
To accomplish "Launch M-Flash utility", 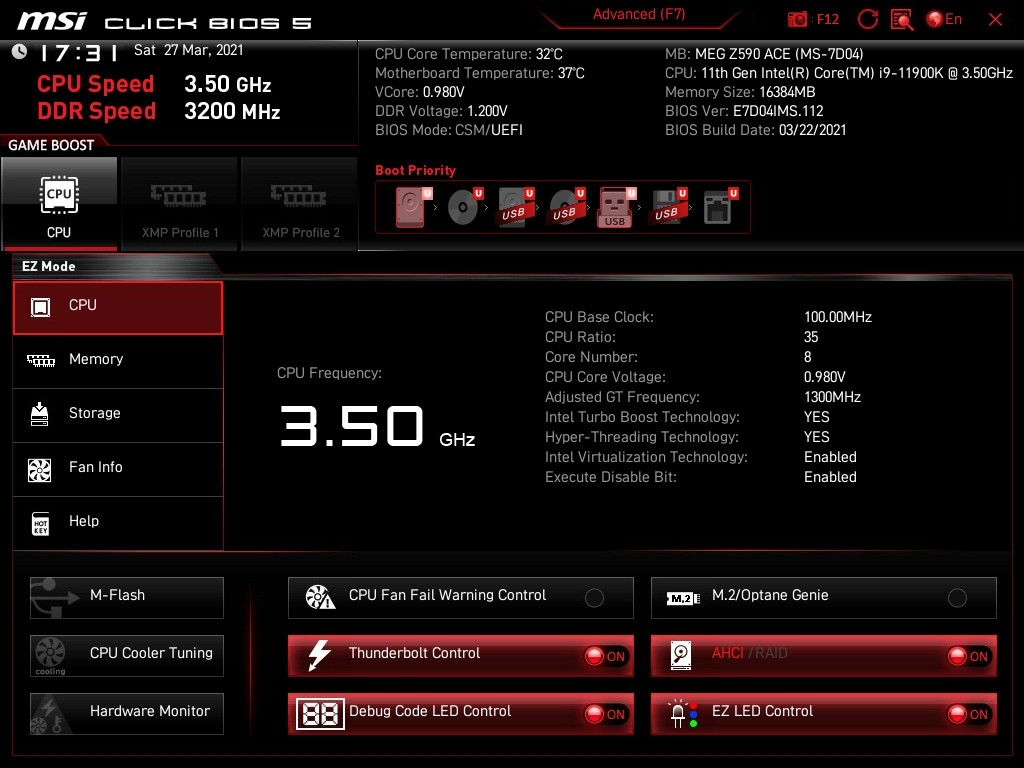I will click(x=127, y=598).
